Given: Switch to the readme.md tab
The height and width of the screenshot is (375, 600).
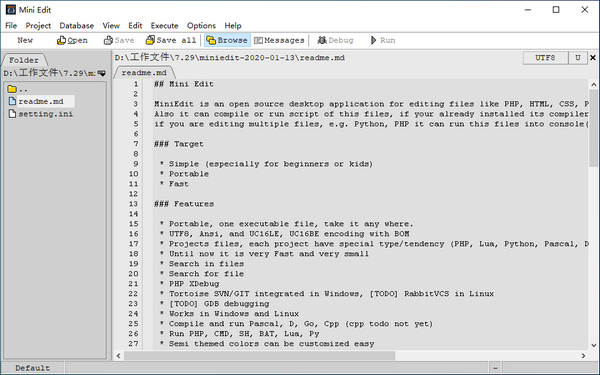Looking at the screenshot, I should click(x=144, y=73).
